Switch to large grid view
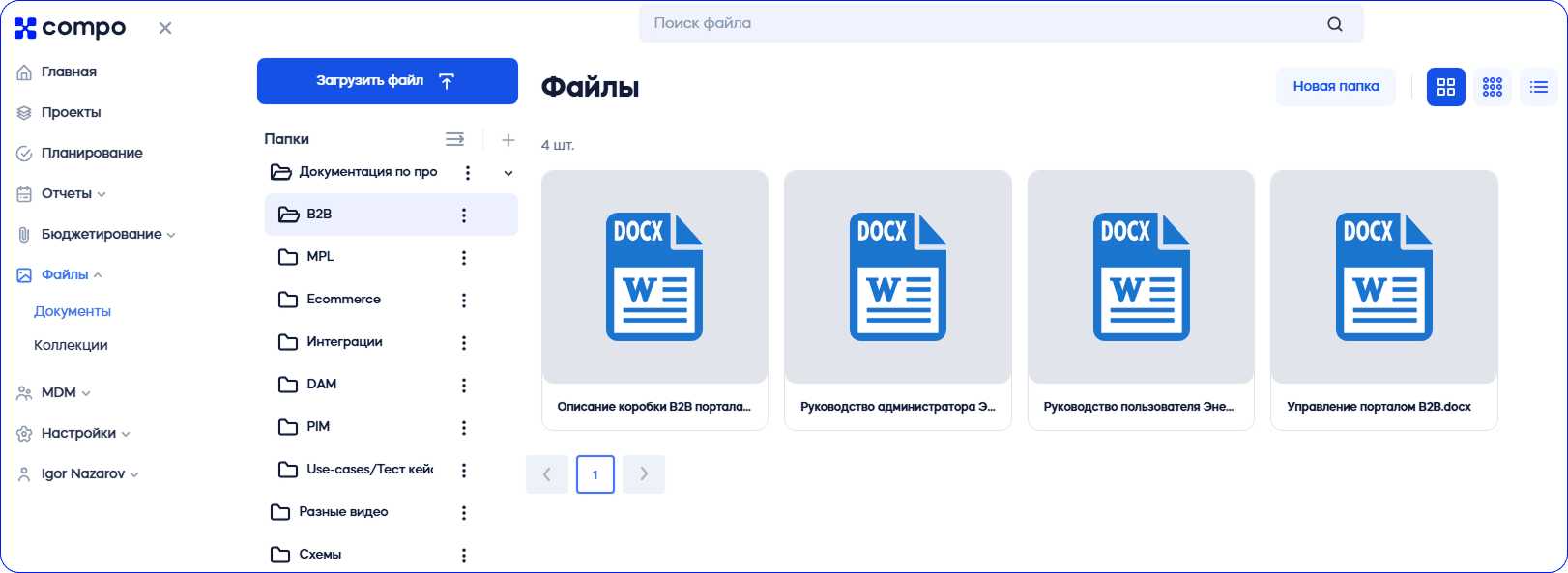The width and height of the screenshot is (1568, 573). click(x=1445, y=87)
